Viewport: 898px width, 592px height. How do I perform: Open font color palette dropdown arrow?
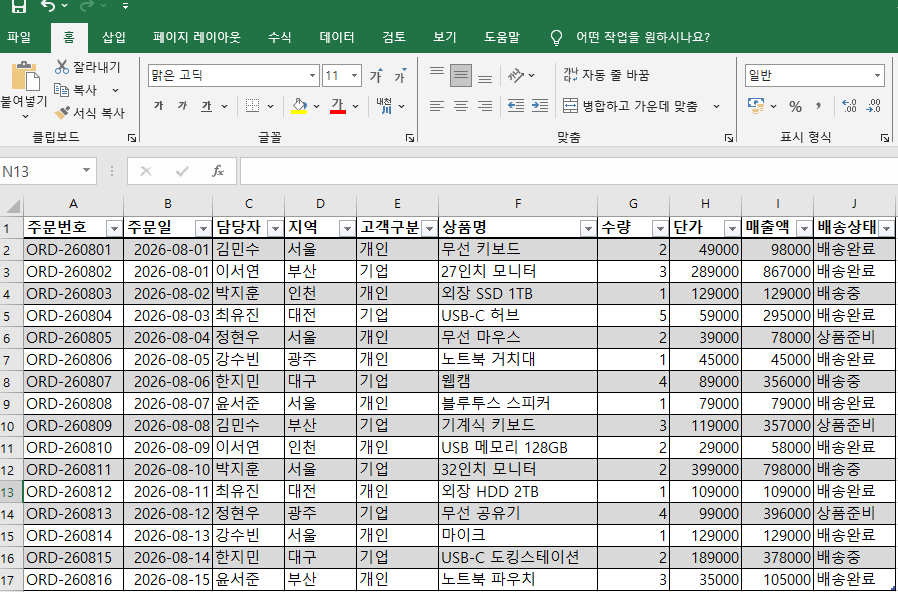[355, 106]
